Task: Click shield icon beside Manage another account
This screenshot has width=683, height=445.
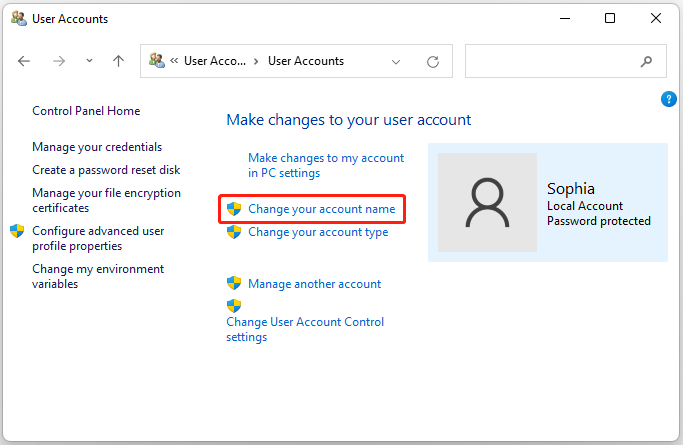Action: pos(234,283)
